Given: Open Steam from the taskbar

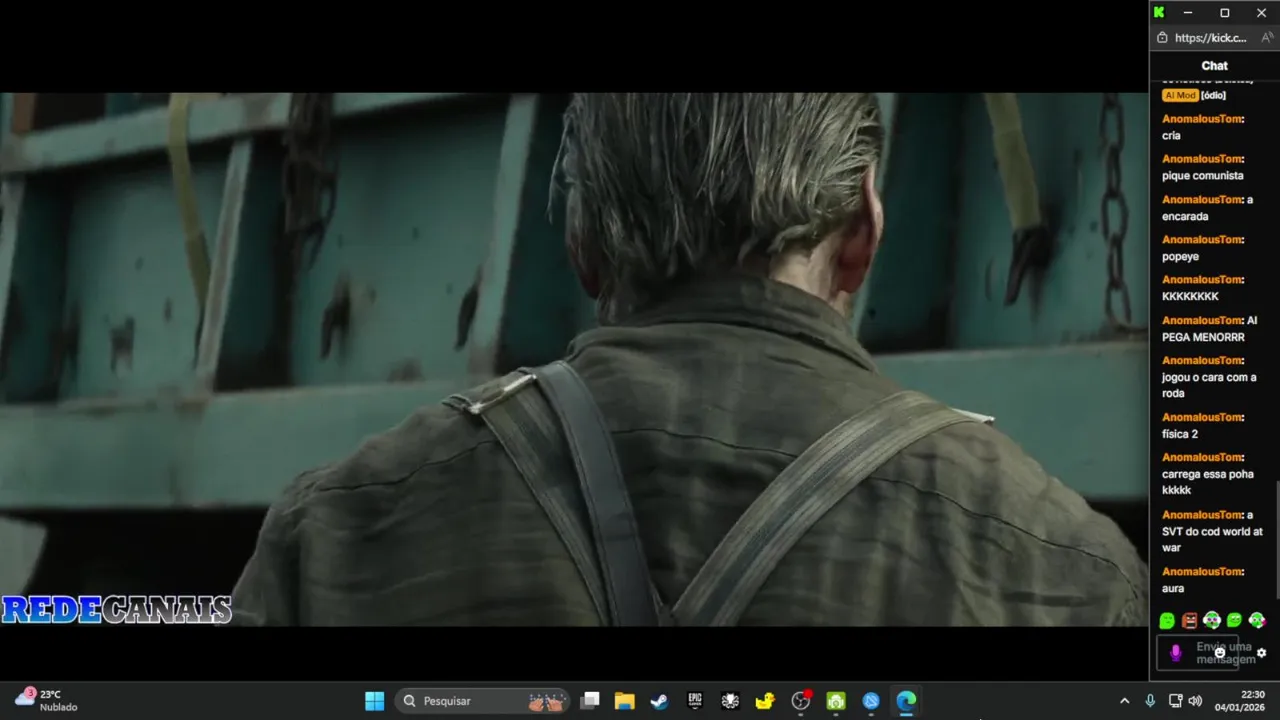Looking at the screenshot, I should pyautogui.click(x=659, y=701).
